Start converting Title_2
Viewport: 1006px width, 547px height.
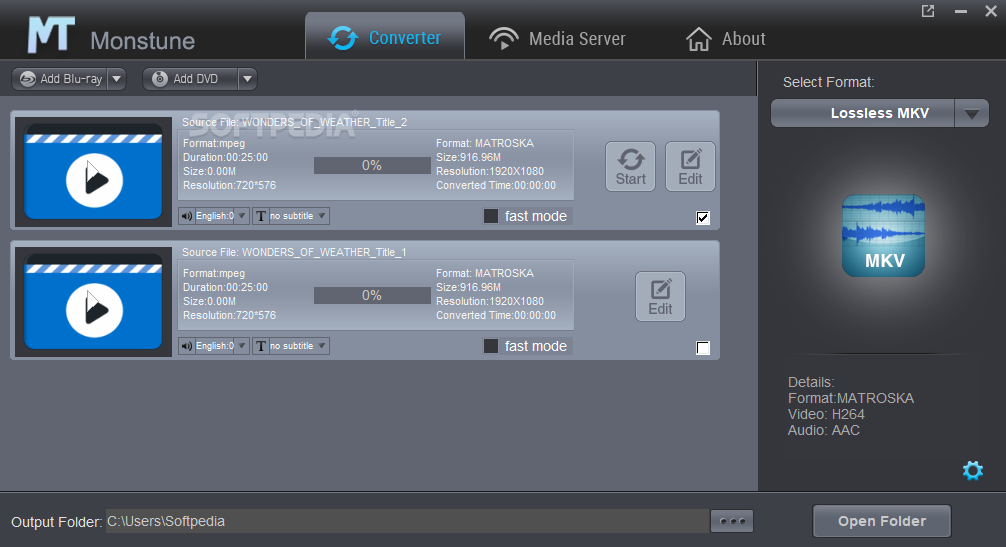631,167
